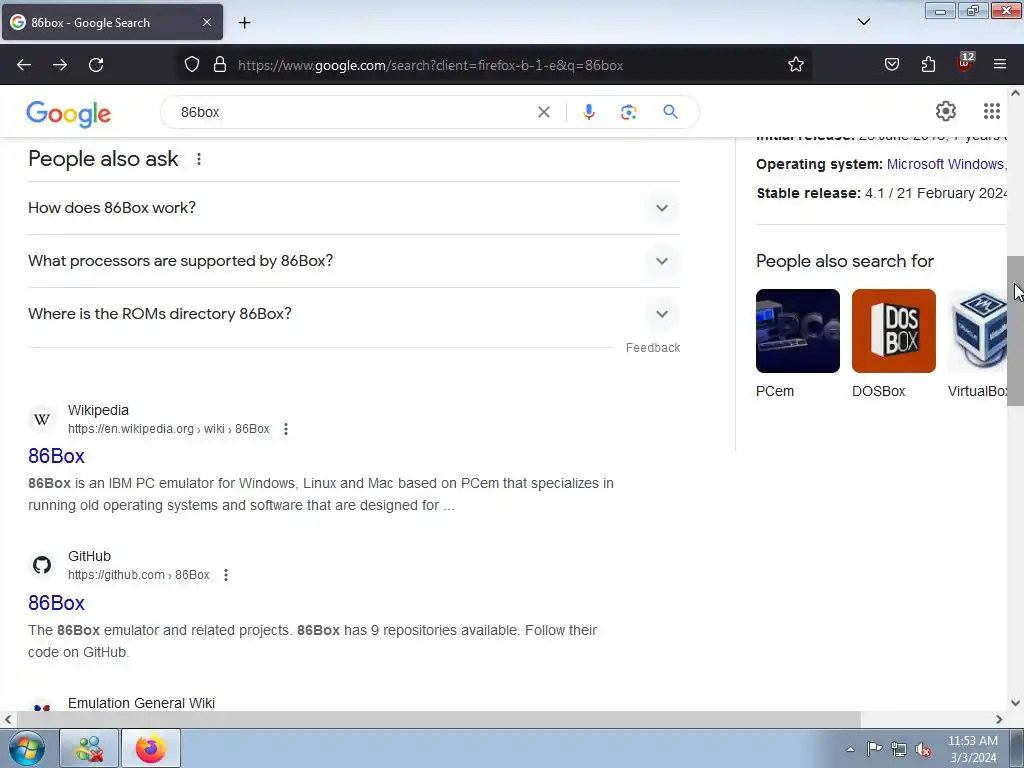
Task: Select the 86box - Google Search tab
Action: coord(112,22)
